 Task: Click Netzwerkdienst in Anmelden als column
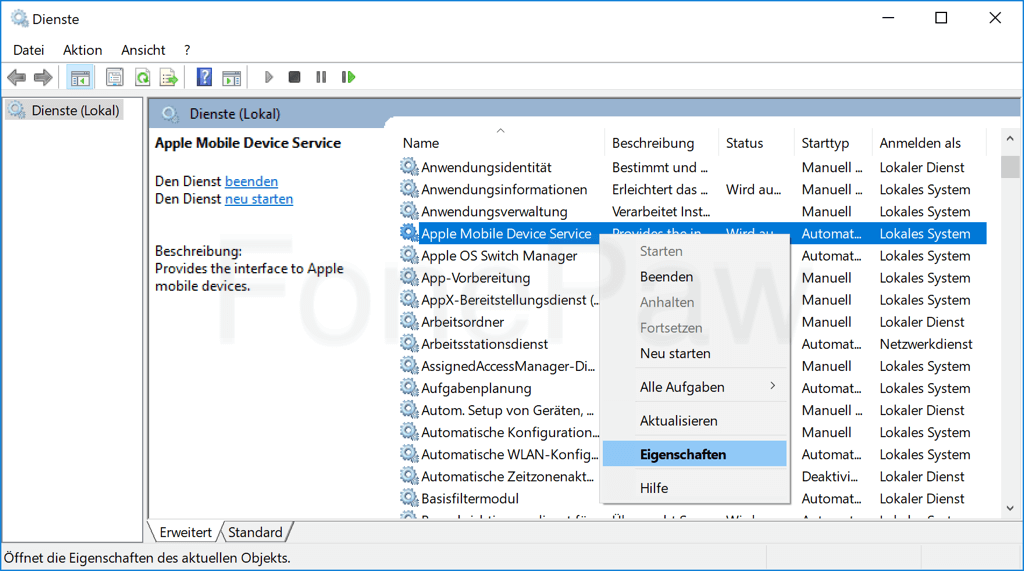[925, 344]
